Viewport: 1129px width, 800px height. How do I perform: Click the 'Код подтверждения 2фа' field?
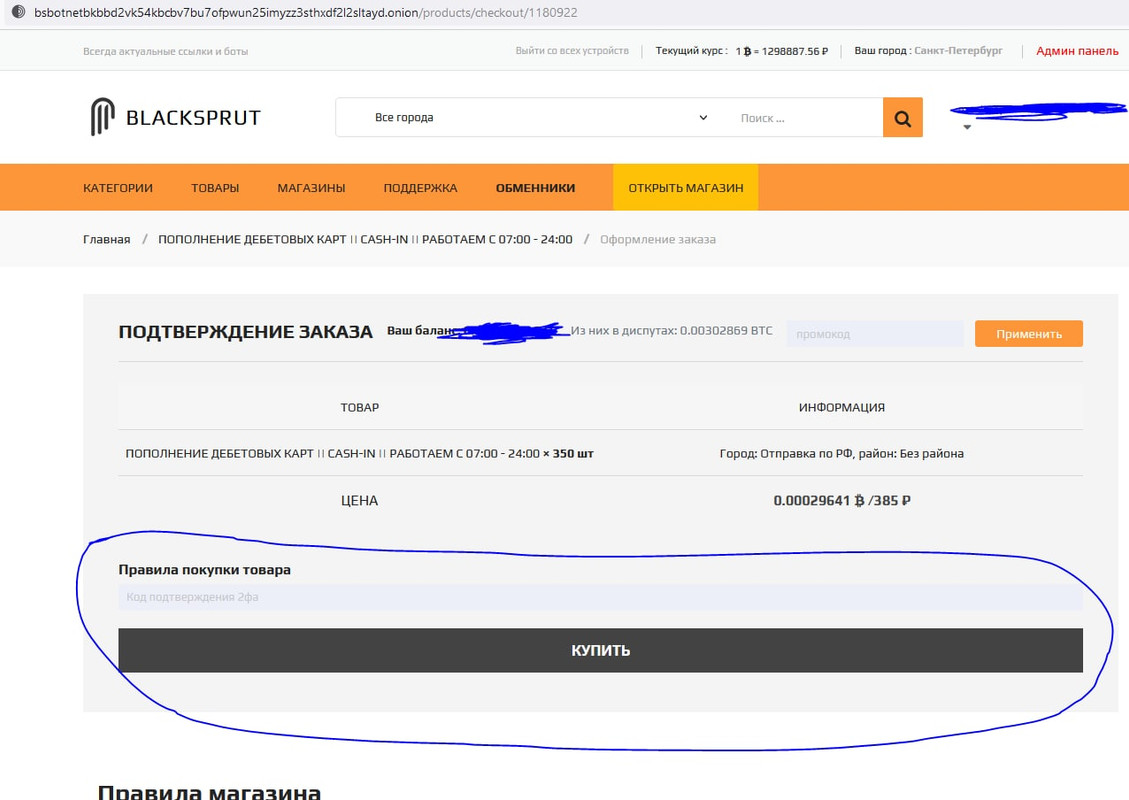pyautogui.click(x=601, y=597)
